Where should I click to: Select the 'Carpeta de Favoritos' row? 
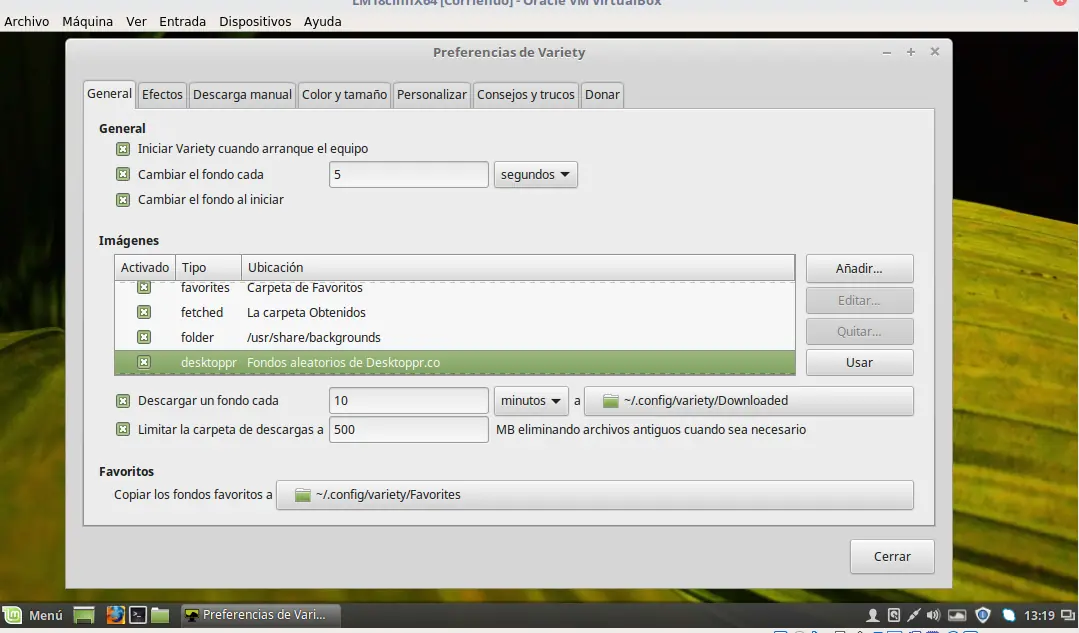coord(455,288)
